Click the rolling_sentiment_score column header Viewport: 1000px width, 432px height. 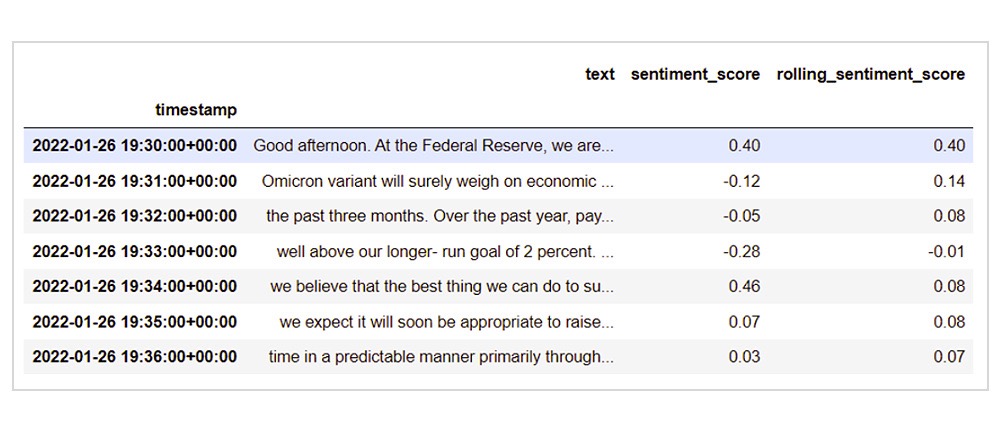[x=871, y=75]
